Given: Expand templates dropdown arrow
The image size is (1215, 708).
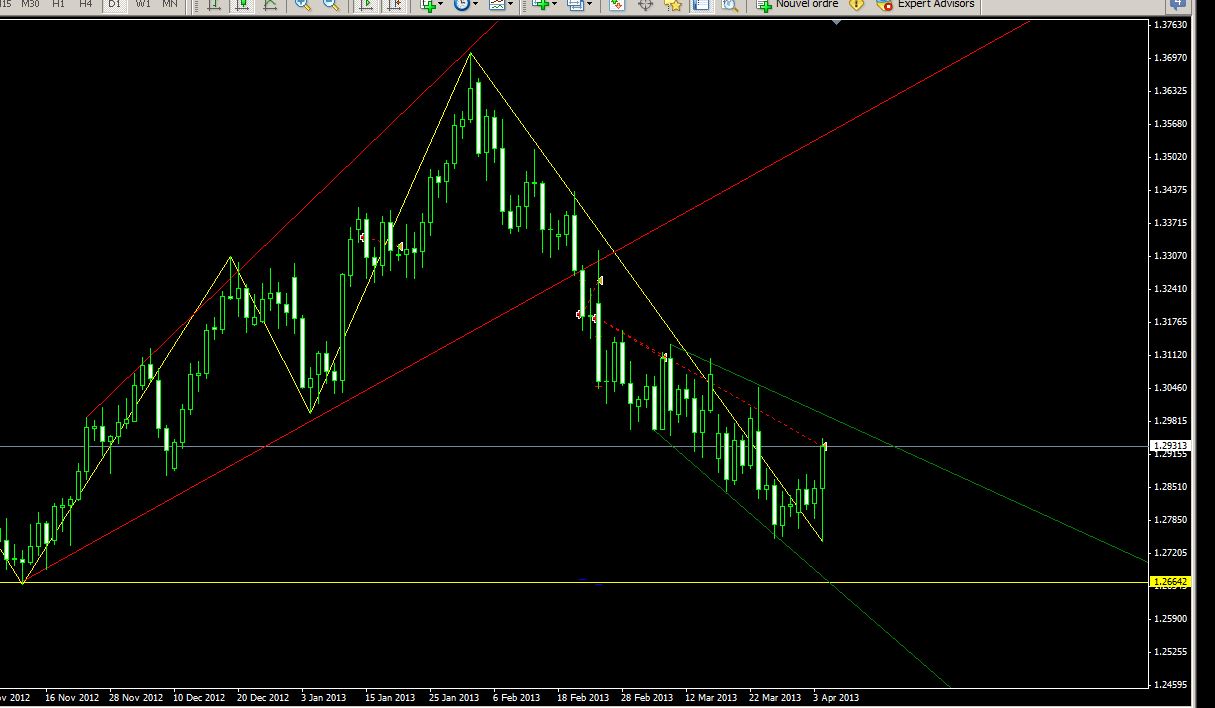Looking at the screenshot, I should [510, 5].
